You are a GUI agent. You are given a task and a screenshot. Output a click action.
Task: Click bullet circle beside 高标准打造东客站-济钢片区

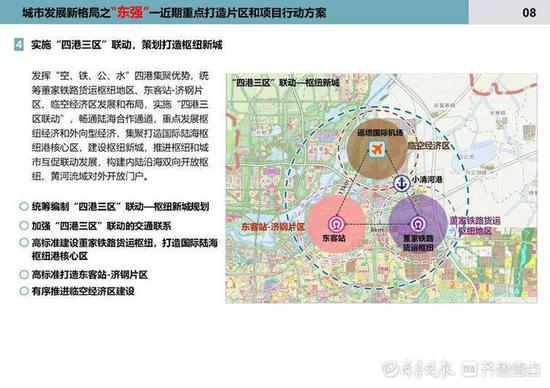coord(24,274)
